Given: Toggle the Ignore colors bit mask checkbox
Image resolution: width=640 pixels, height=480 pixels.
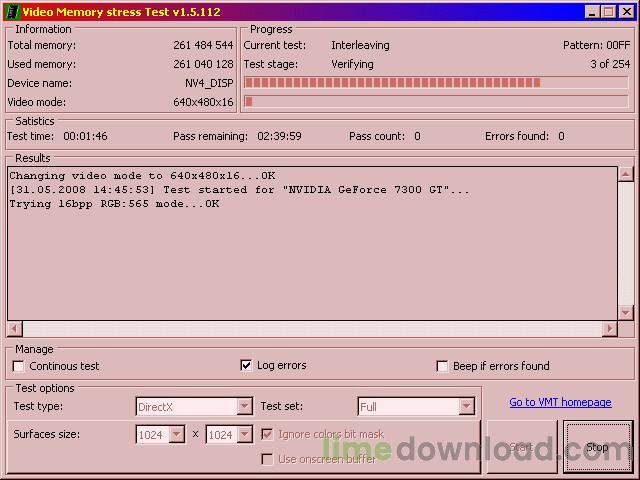Looking at the screenshot, I should point(267,435).
